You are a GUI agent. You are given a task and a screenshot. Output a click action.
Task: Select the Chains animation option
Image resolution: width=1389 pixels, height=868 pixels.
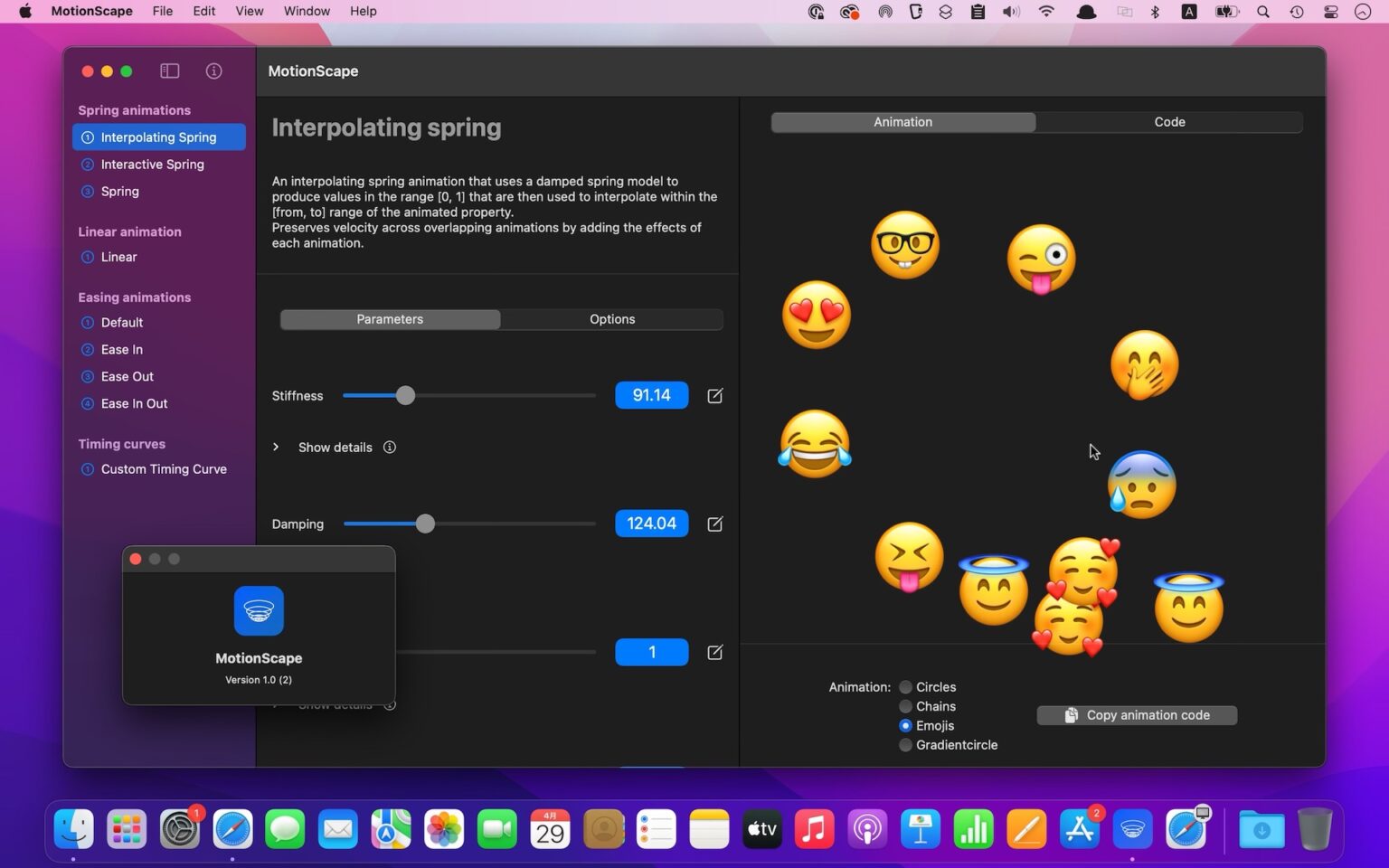pos(905,707)
